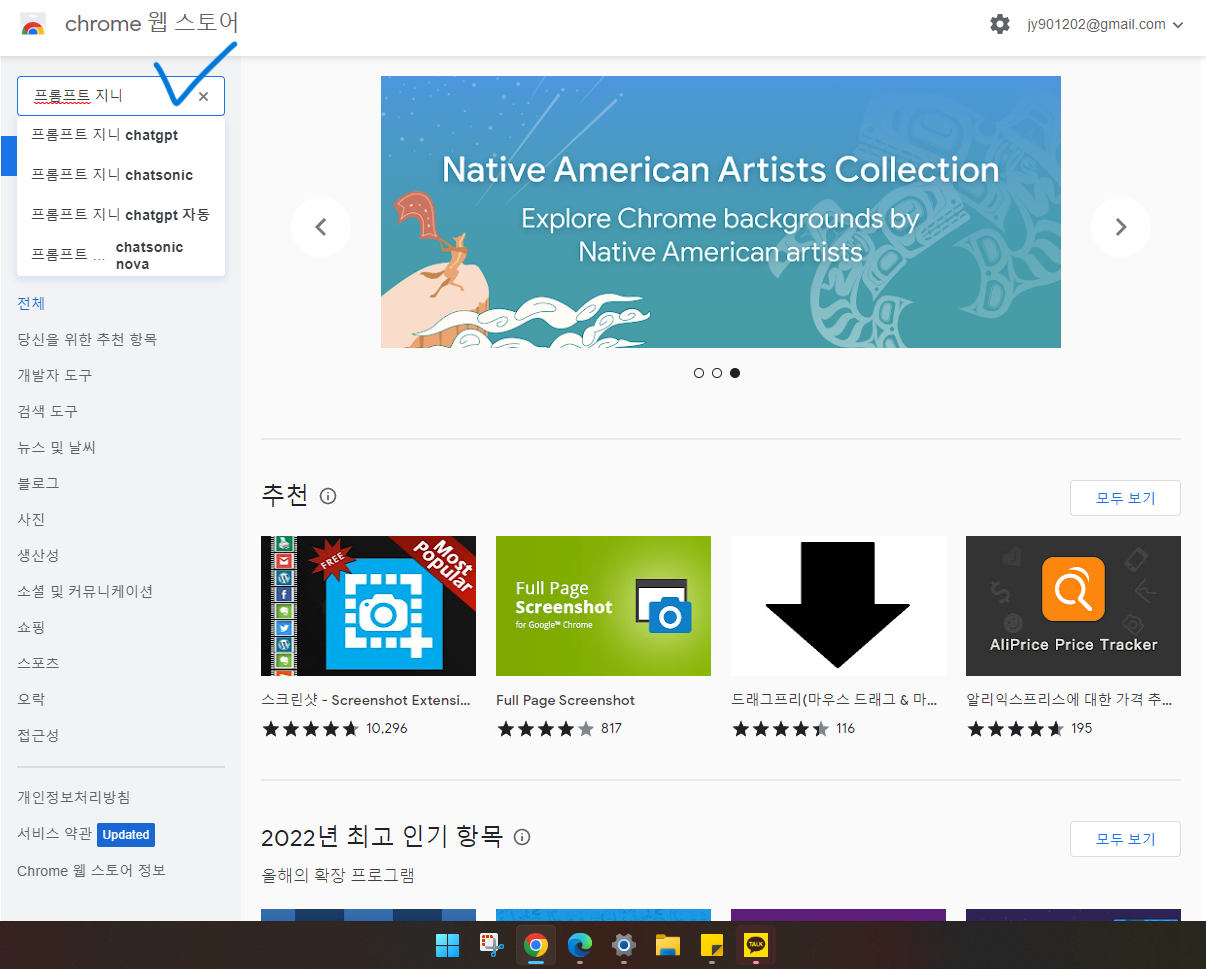Viewport: 1206px width, 969px height.
Task: Choose suggestion 프롬프트 지니 chatsonic
Action: [x=121, y=175]
